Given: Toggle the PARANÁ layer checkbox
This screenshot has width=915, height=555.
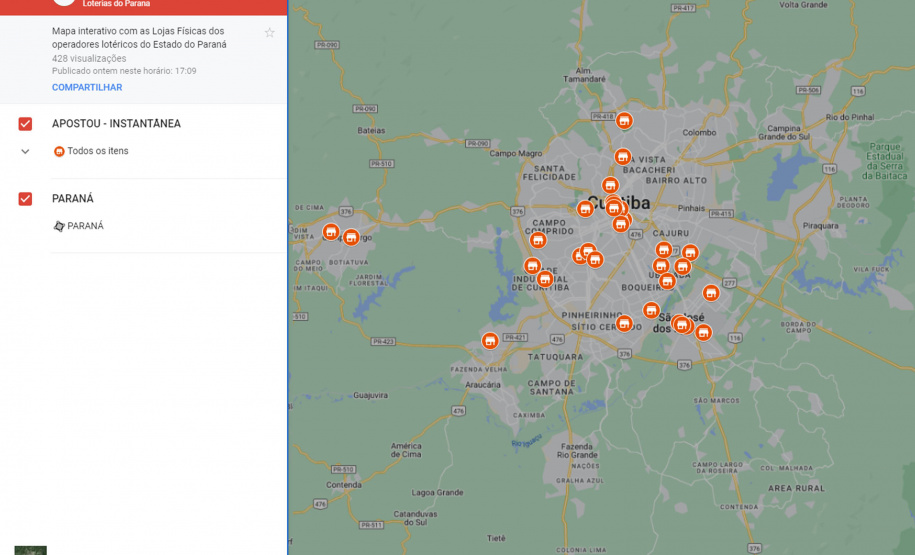Looking at the screenshot, I should coord(26,199).
